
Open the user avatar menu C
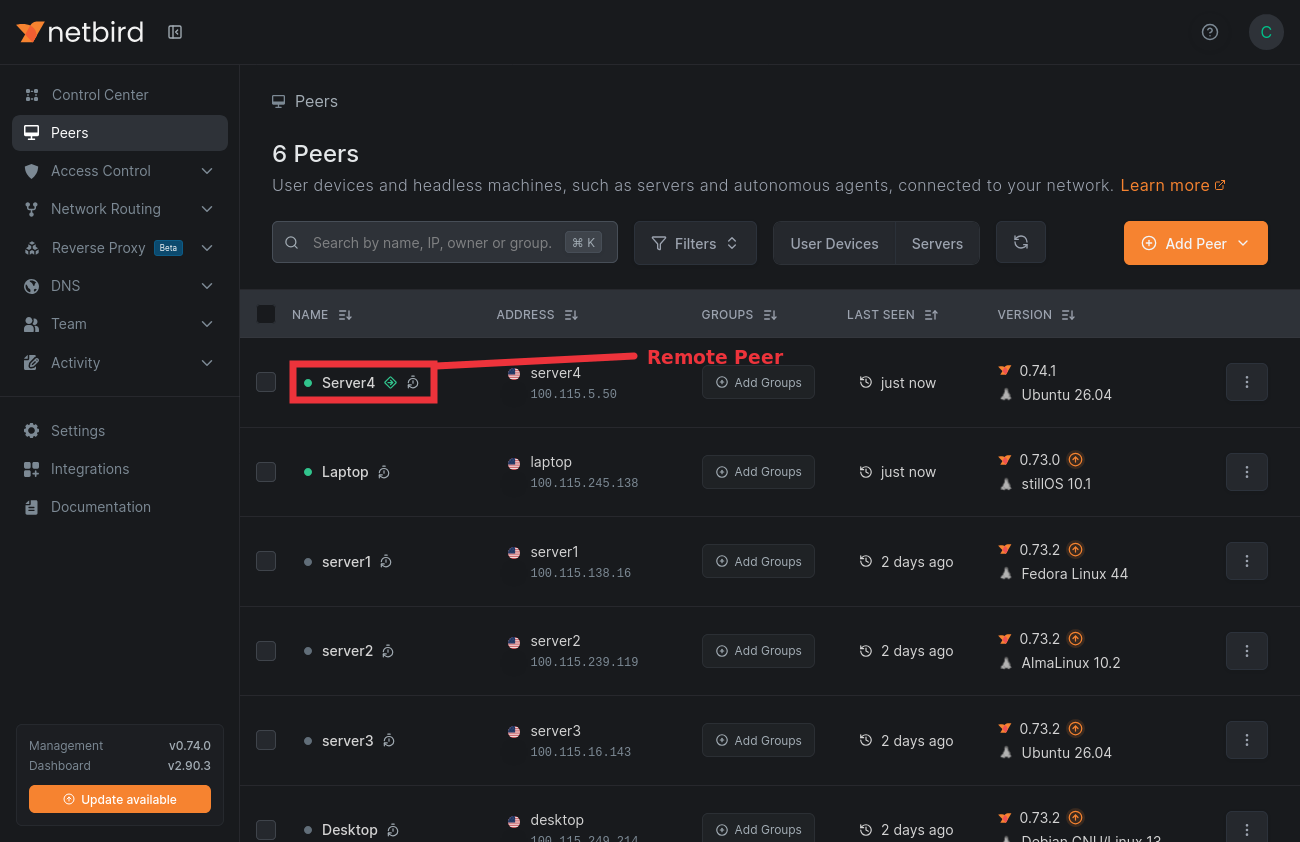[1266, 32]
